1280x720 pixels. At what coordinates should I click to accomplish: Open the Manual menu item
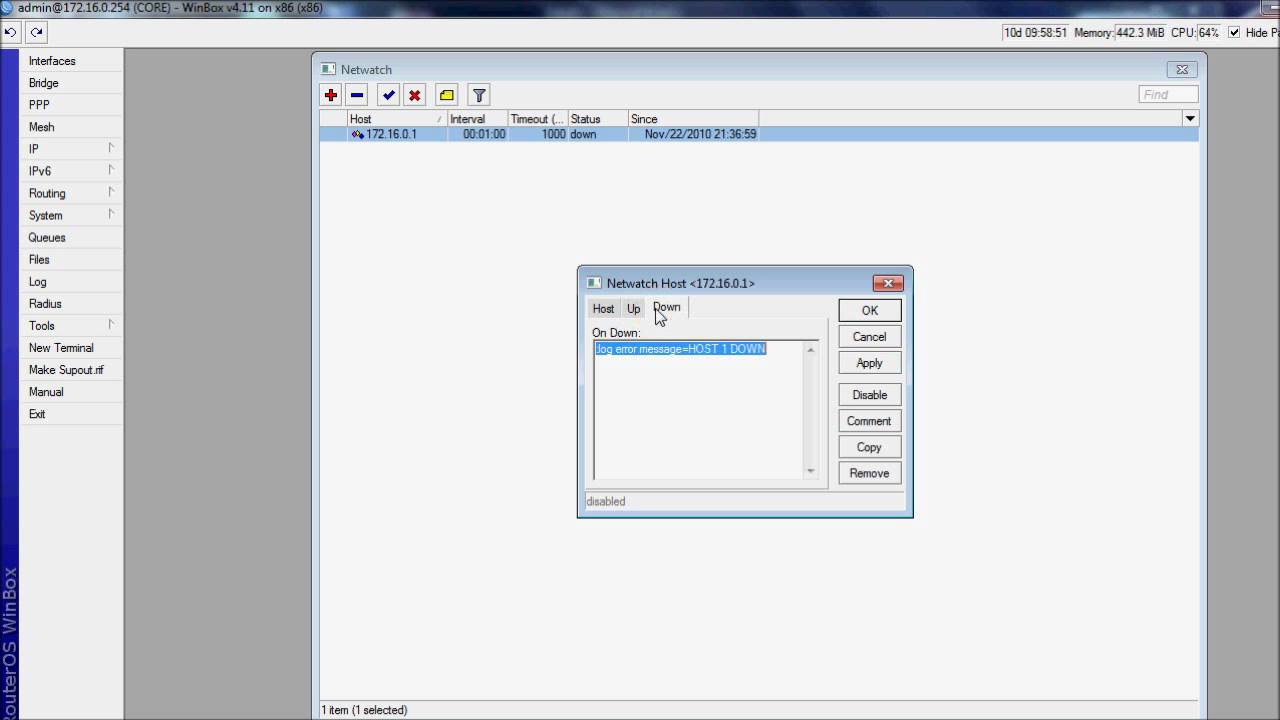[72, 391]
